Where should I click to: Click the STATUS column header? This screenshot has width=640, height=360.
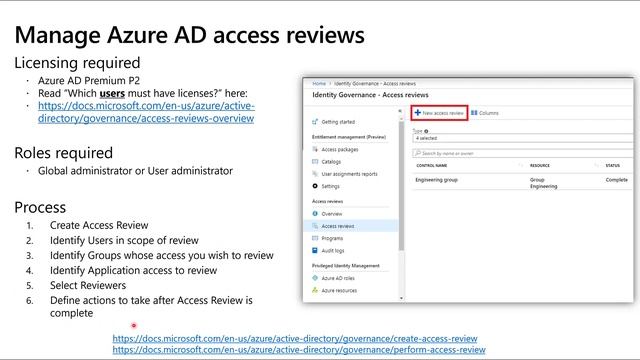[612, 165]
